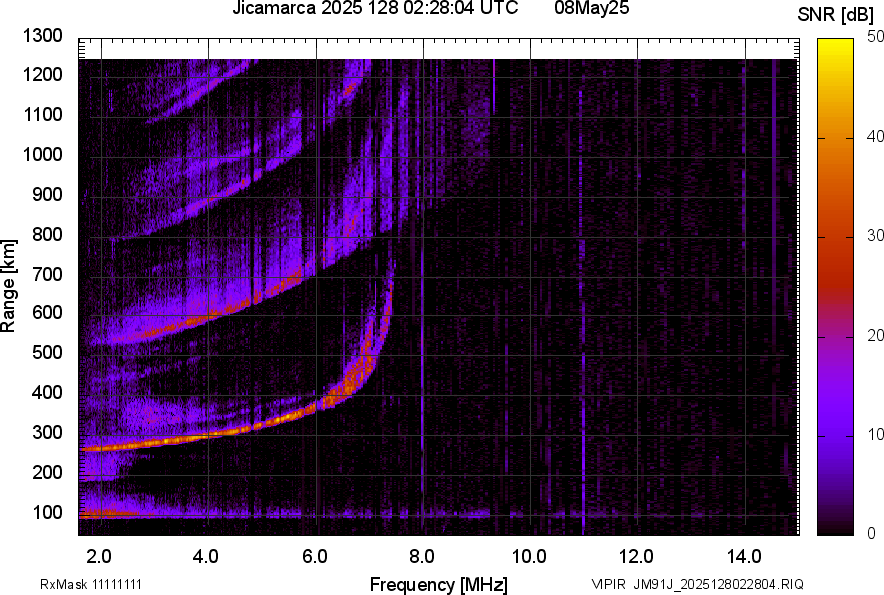Click the 14.0 frequency tick label
The image size is (884, 595).
[x=744, y=557]
